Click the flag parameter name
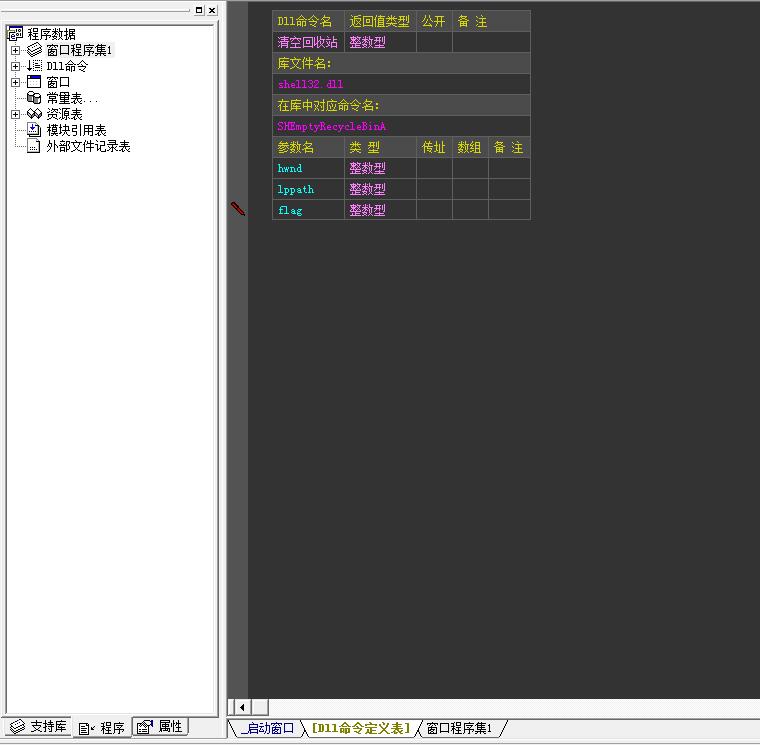The width and height of the screenshot is (760, 745). click(290, 210)
